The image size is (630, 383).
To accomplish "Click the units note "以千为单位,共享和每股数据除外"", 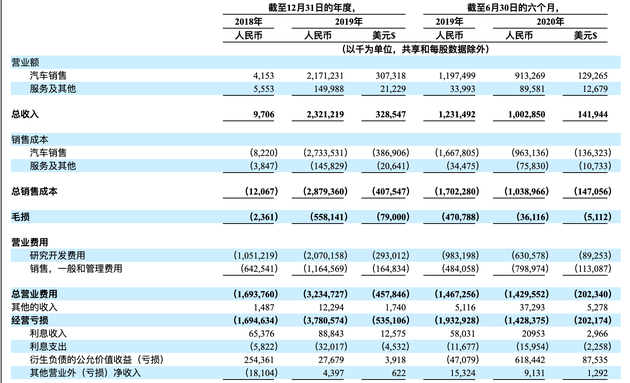I will (x=415, y=49).
